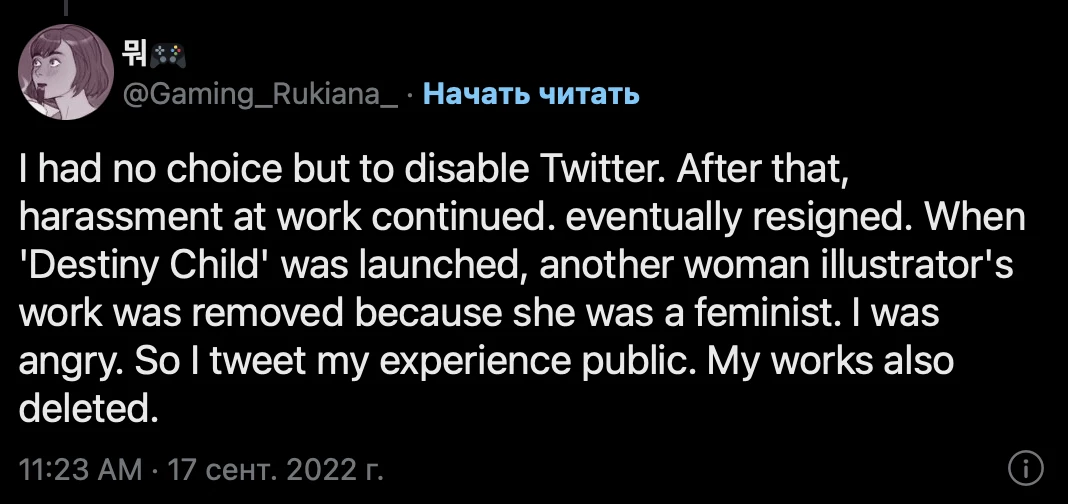The image size is (1068, 504).
Task: Click the tweet's first line about disabling Twitter
Action: [x=433, y=170]
